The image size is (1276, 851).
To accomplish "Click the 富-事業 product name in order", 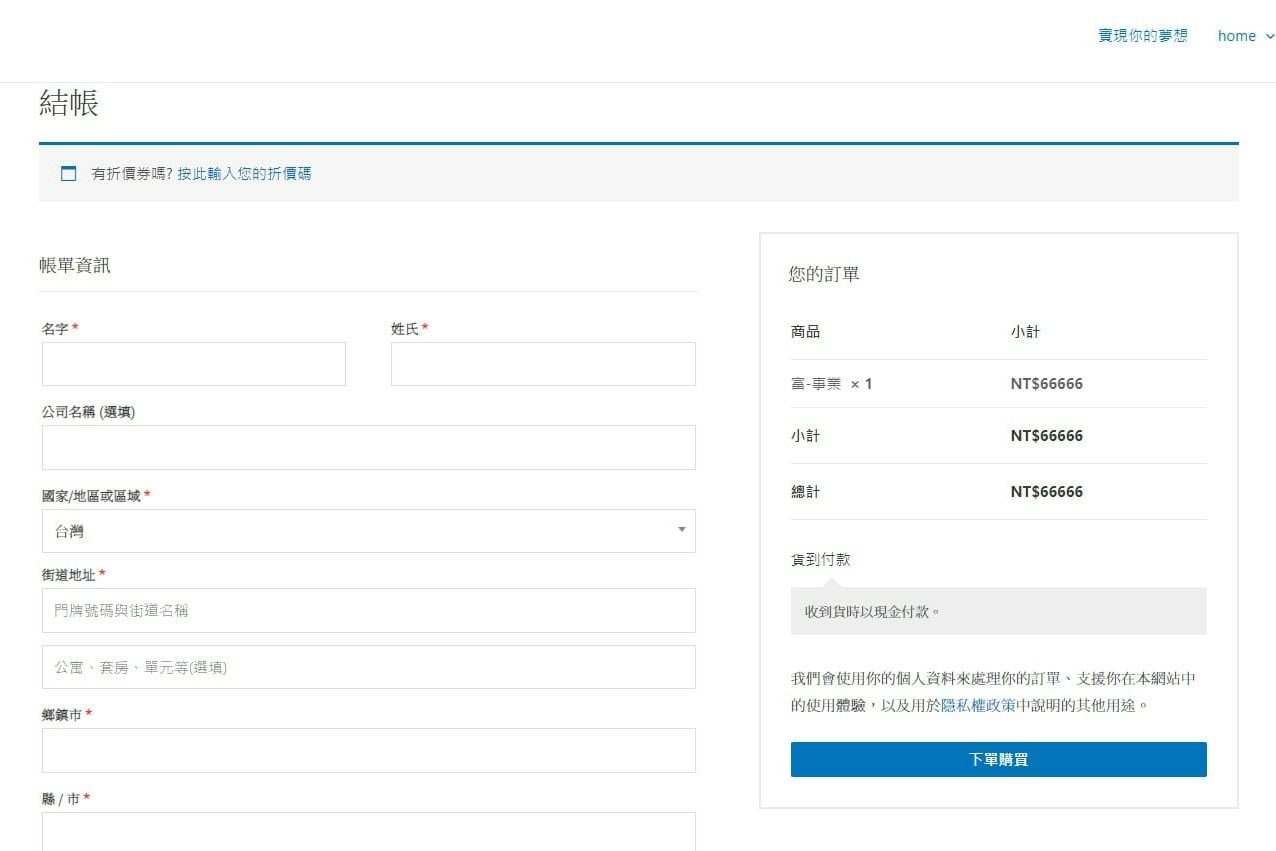I will [x=816, y=384].
